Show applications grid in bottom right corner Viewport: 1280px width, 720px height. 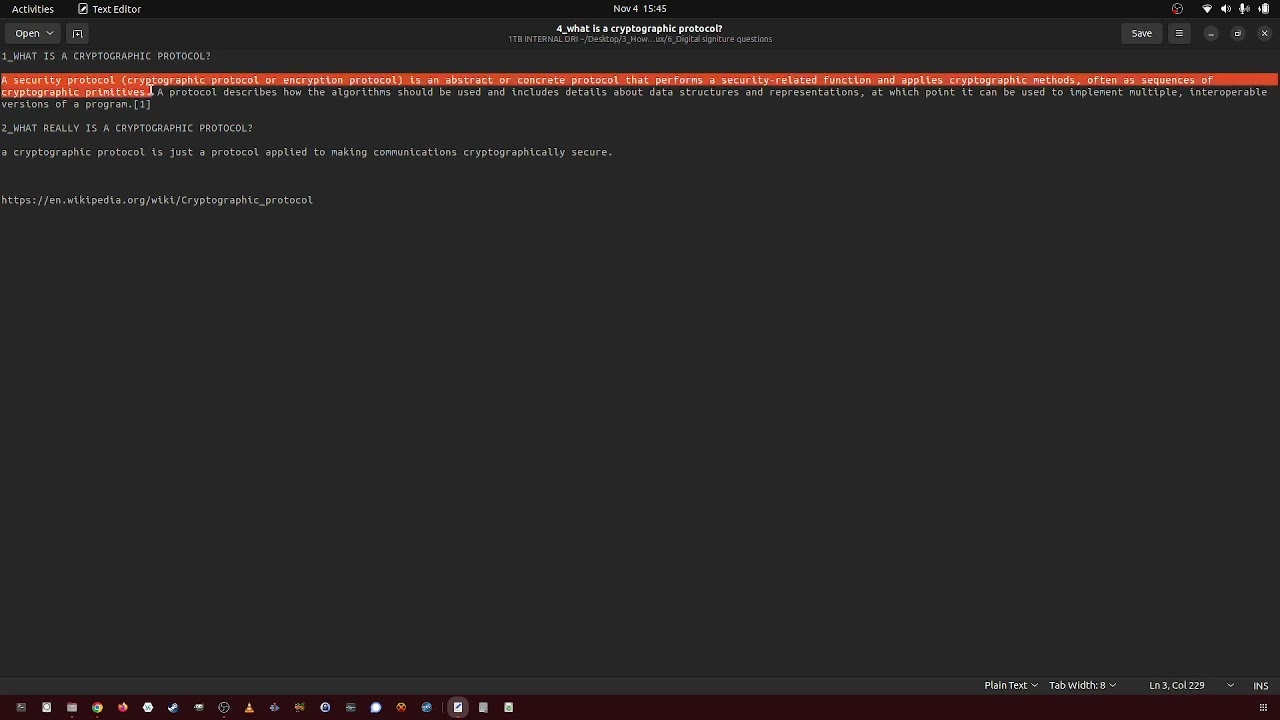1263,707
